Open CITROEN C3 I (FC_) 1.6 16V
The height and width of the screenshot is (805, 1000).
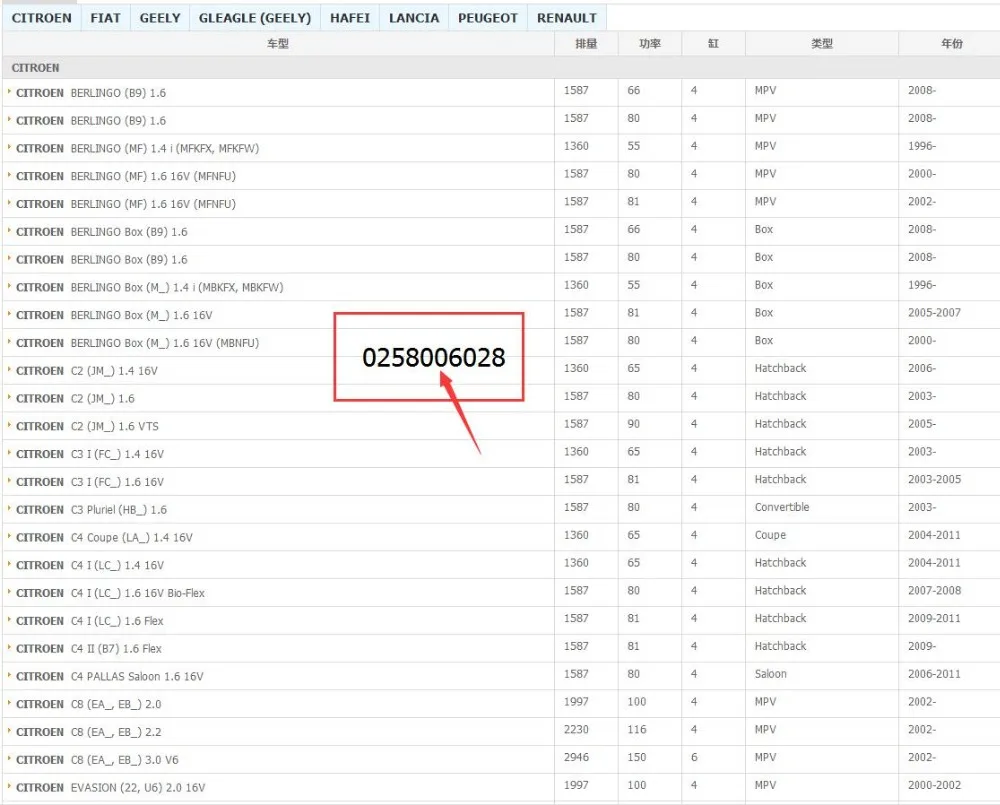tap(90, 482)
